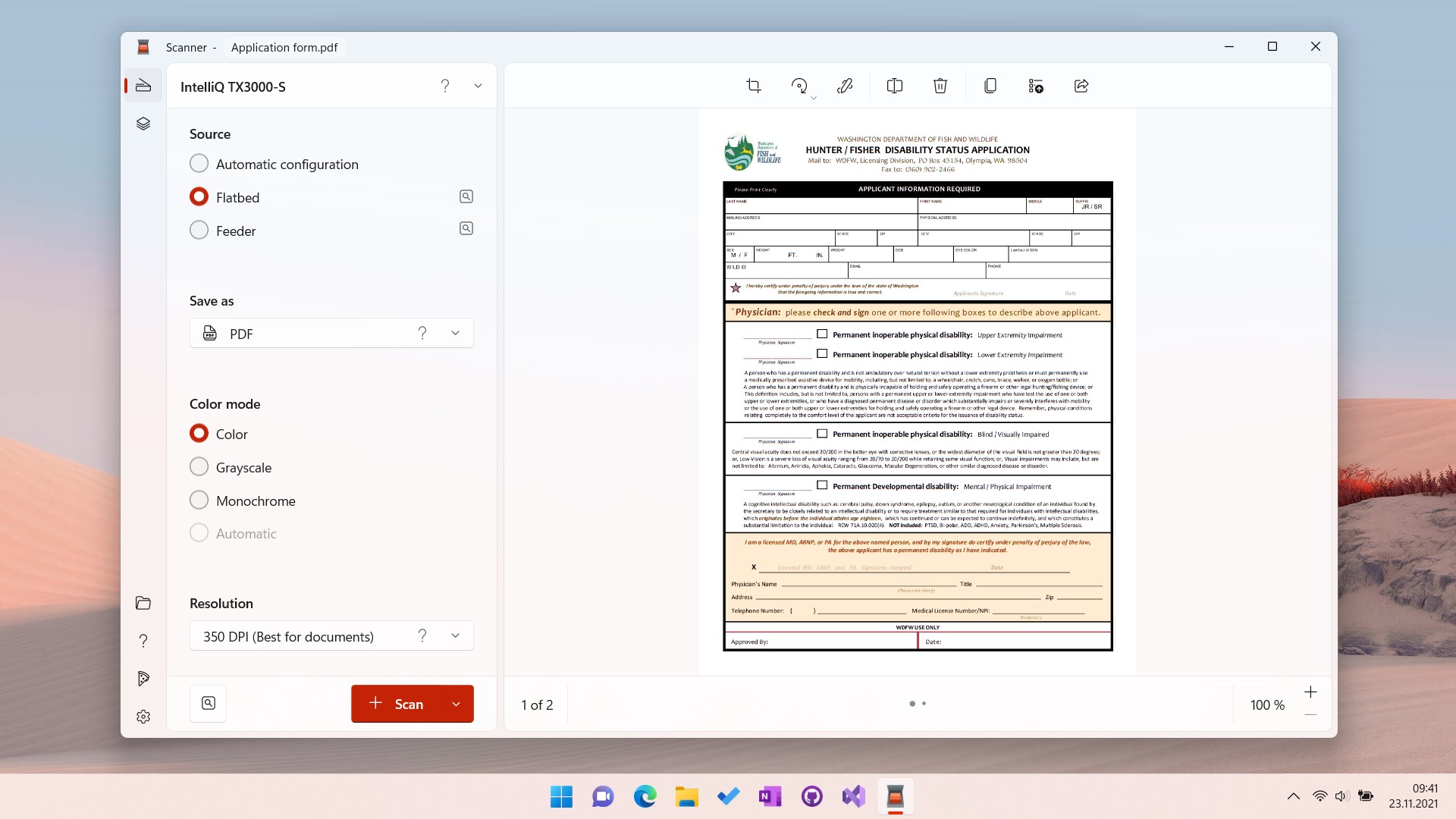Screen dimensions: 1456x819
Task: Select Feeder as the scan source
Action: pyautogui.click(x=199, y=230)
